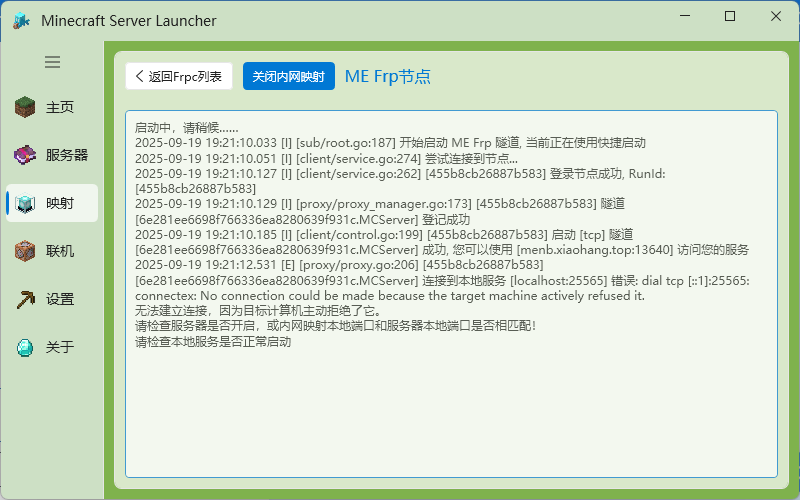Click the Minecraft Server Launcher app icon
The image size is (800, 500).
click(x=21, y=21)
